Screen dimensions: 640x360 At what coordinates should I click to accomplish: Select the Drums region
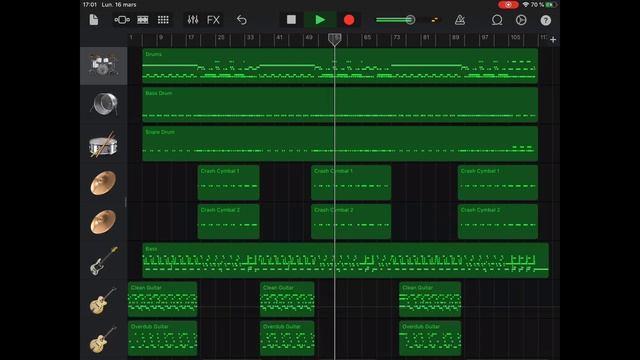[340, 66]
